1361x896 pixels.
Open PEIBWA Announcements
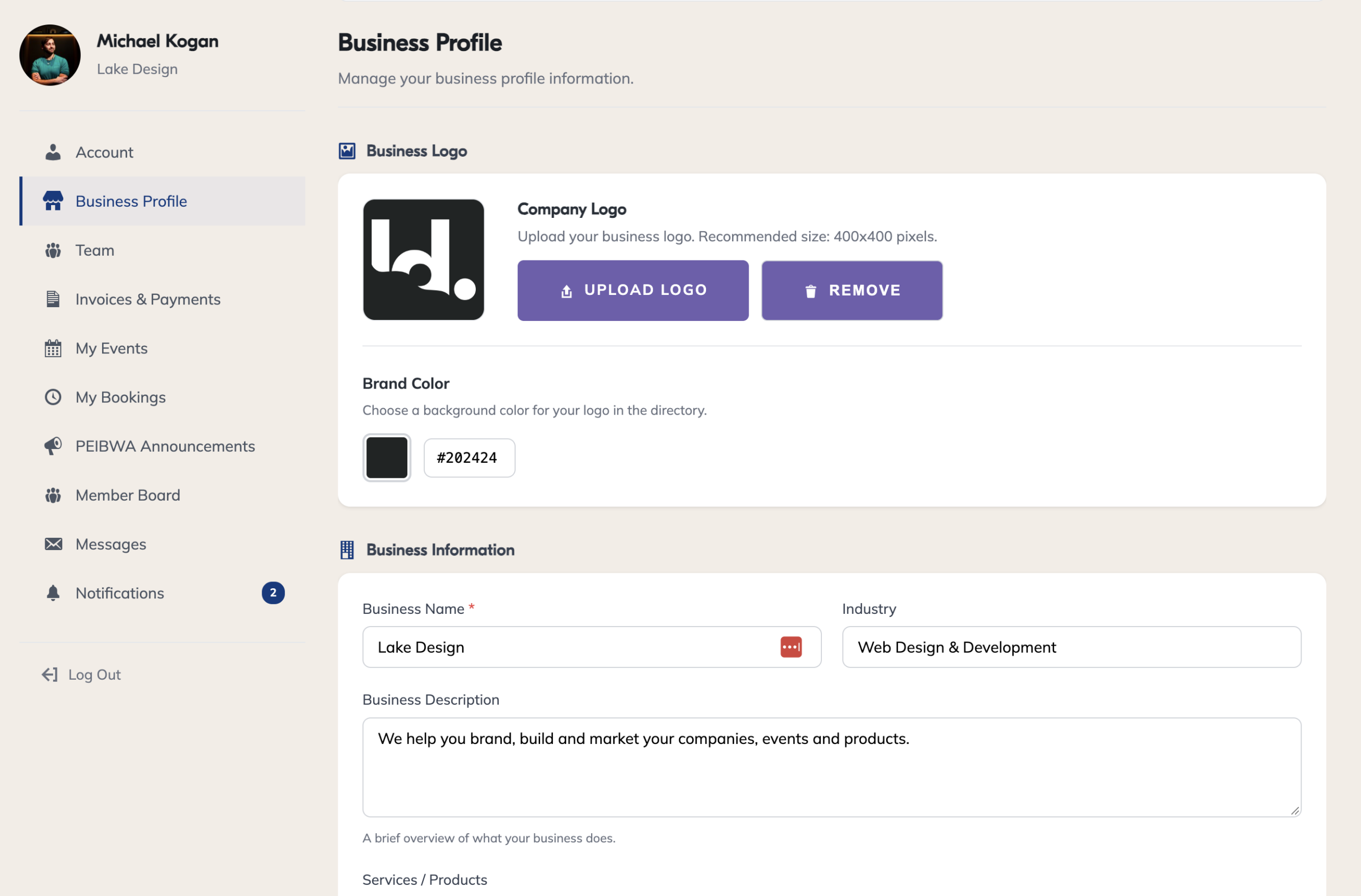pos(162,446)
